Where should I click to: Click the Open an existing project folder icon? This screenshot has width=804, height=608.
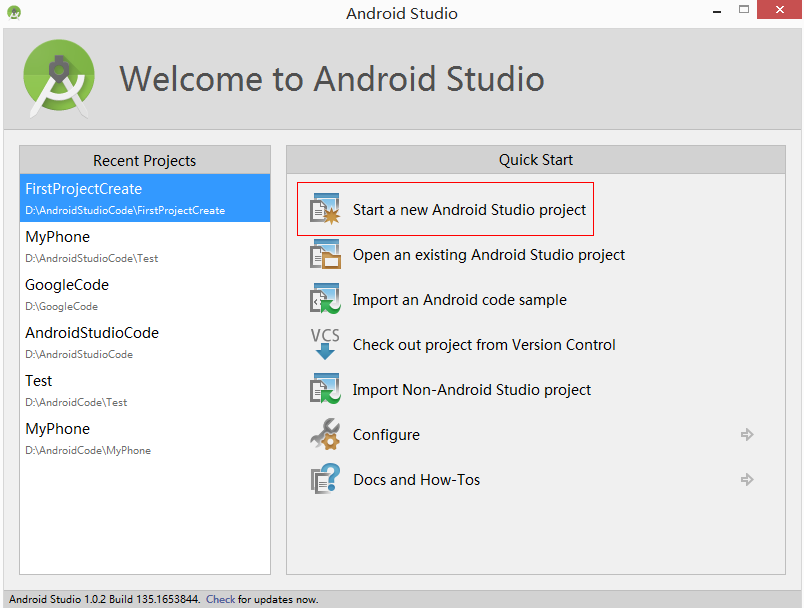[x=325, y=254]
